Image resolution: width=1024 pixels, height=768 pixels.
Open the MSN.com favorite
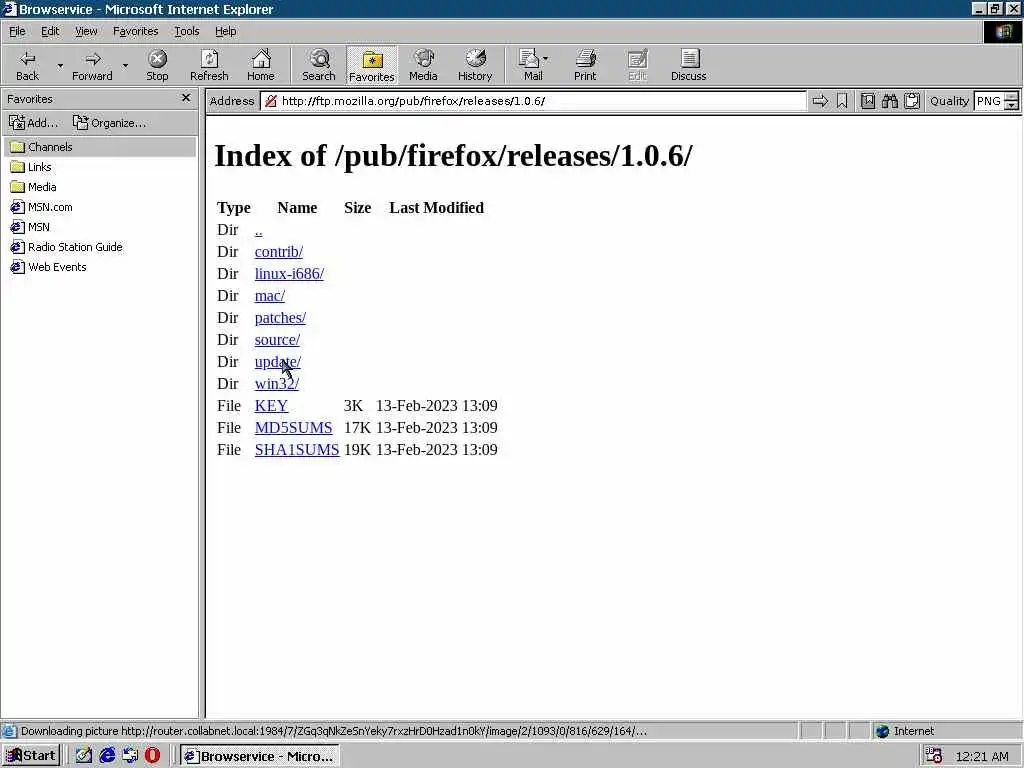point(41,207)
